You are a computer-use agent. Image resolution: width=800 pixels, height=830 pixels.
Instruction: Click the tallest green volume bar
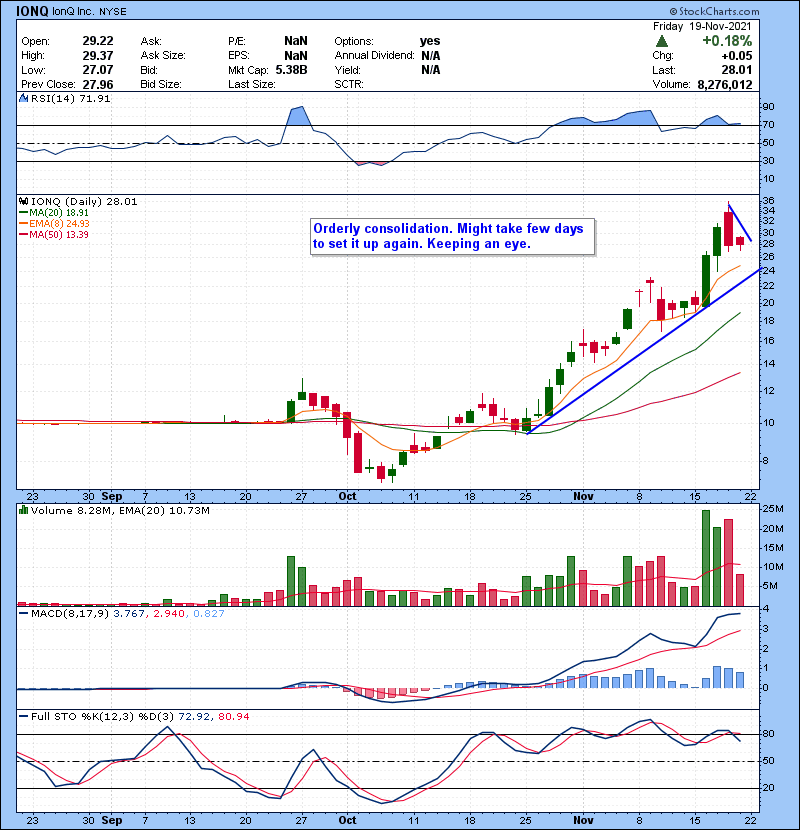[x=706, y=558]
